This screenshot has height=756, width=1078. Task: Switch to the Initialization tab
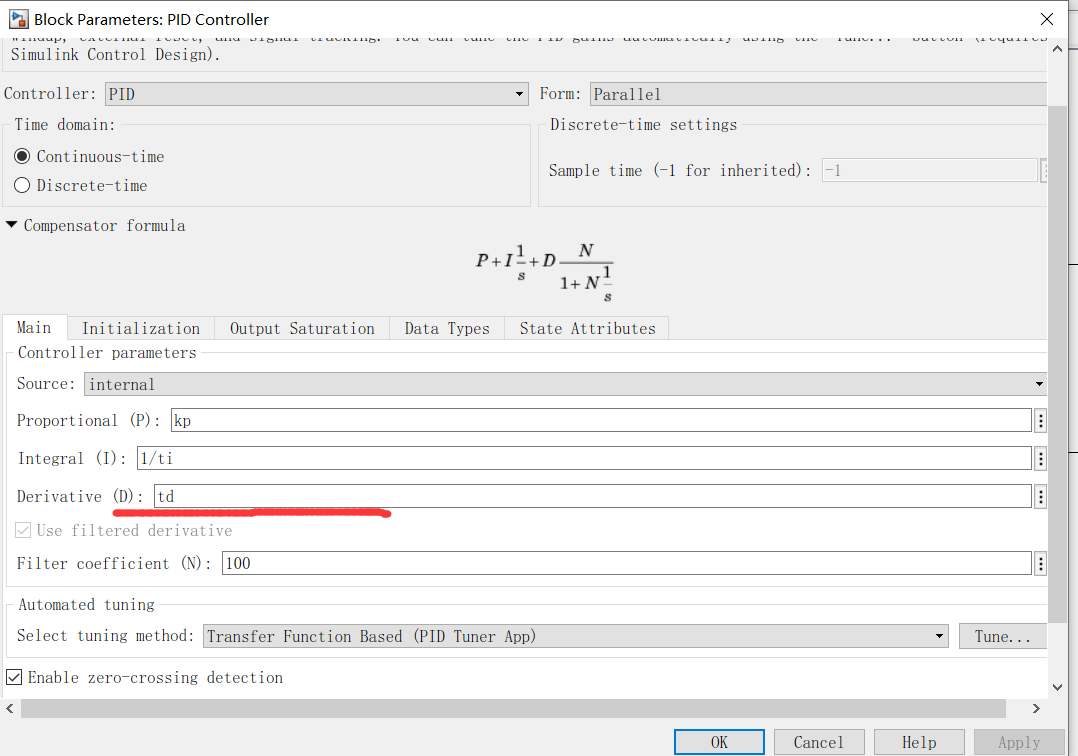(x=141, y=329)
